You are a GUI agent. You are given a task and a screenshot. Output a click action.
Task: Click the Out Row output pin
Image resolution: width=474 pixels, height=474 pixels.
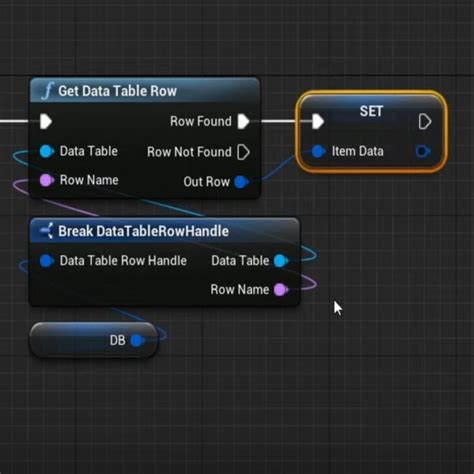coord(241,182)
